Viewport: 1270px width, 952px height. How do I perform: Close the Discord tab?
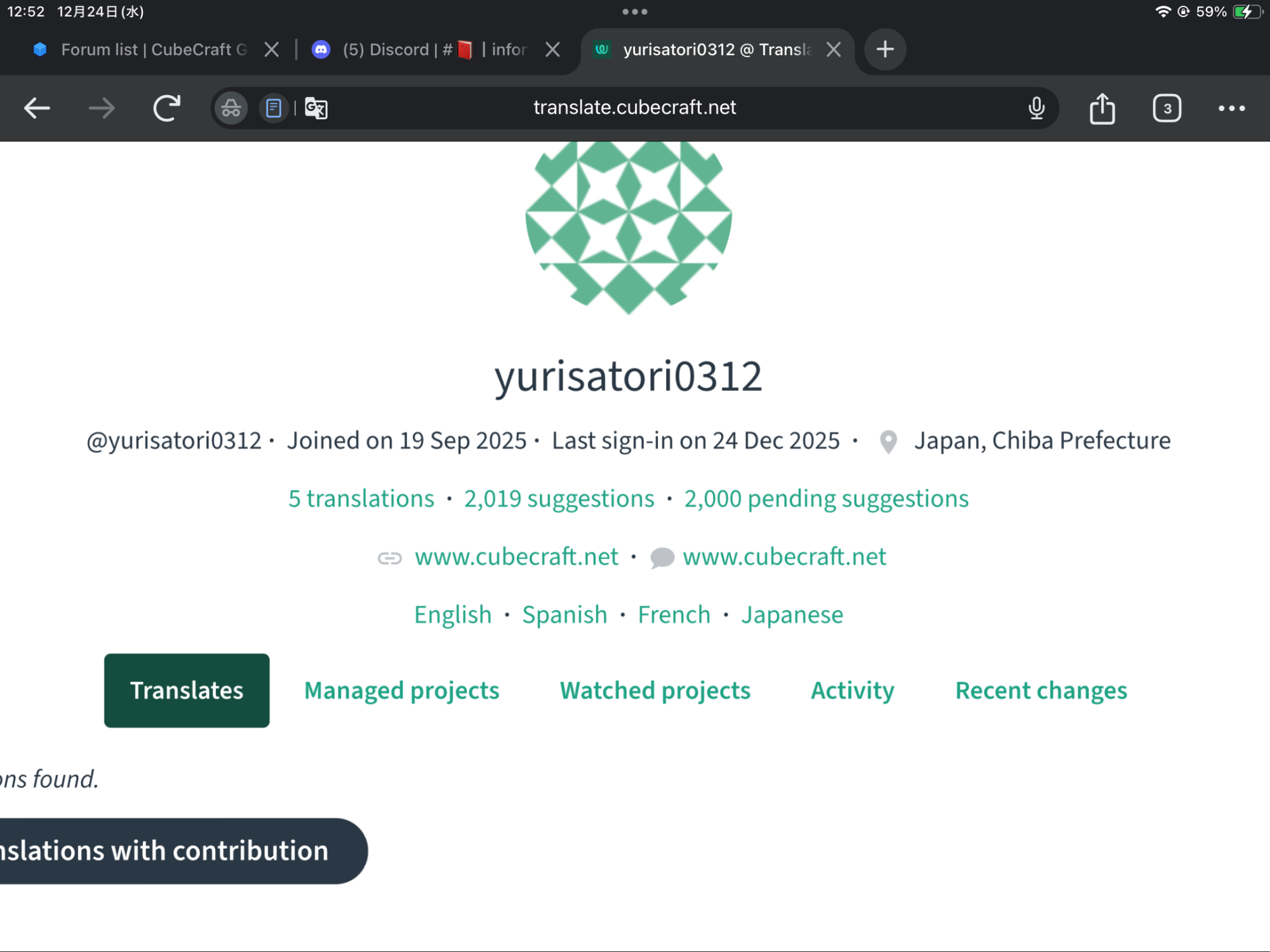pos(553,50)
